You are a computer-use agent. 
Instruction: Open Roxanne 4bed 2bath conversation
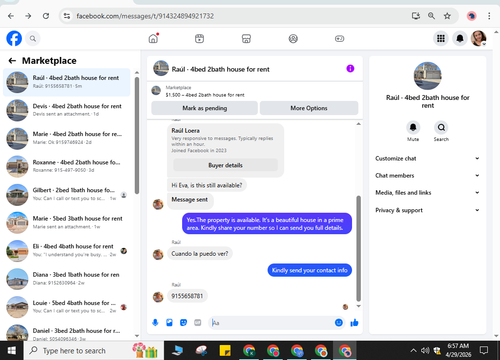67,166
